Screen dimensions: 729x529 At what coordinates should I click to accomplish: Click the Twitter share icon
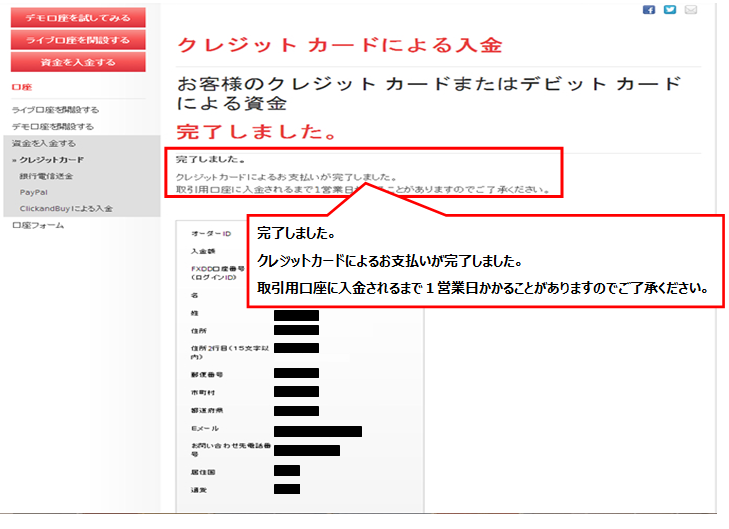tap(669, 10)
